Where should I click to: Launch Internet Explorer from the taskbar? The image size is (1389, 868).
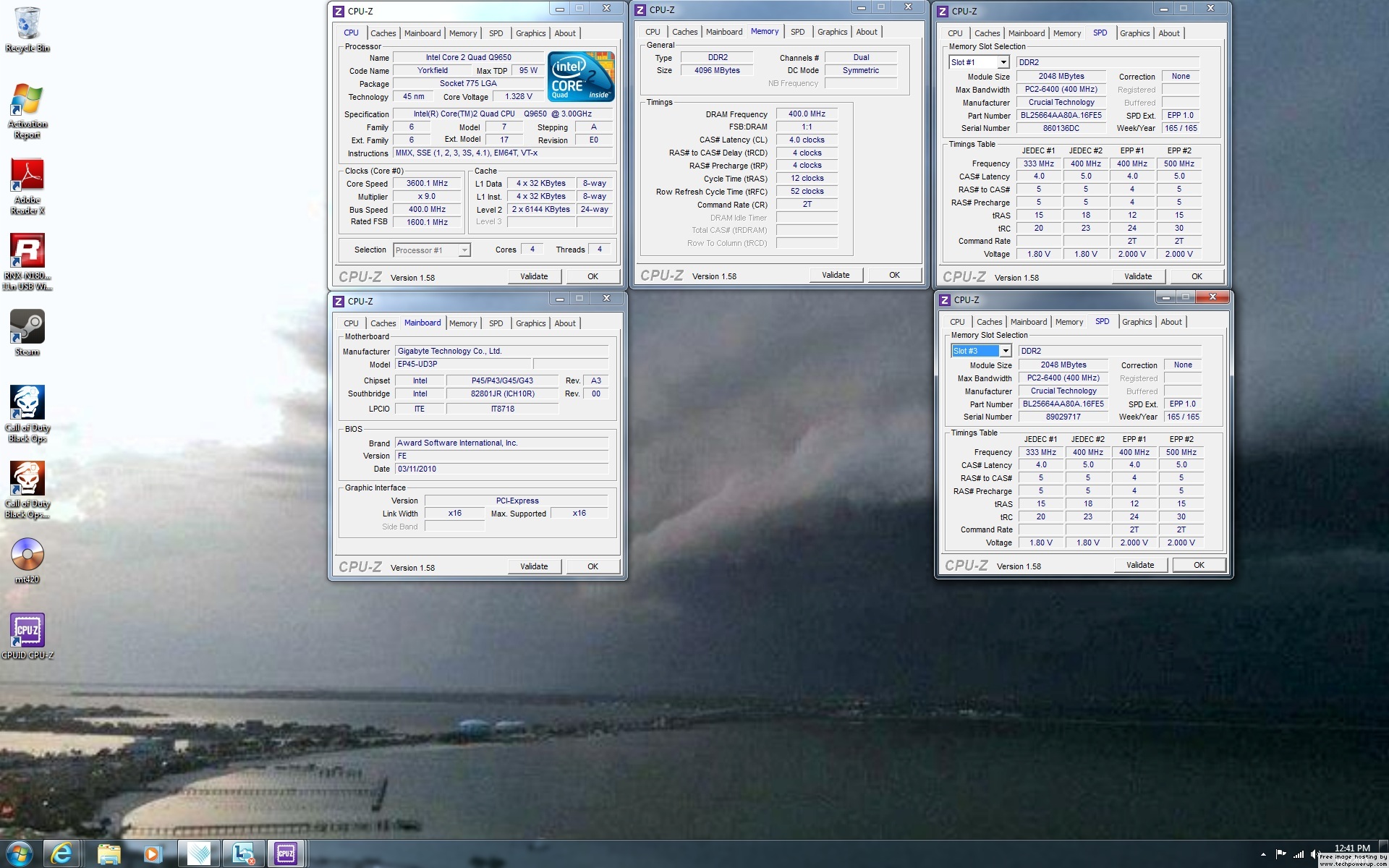pyautogui.click(x=62, y=854)
